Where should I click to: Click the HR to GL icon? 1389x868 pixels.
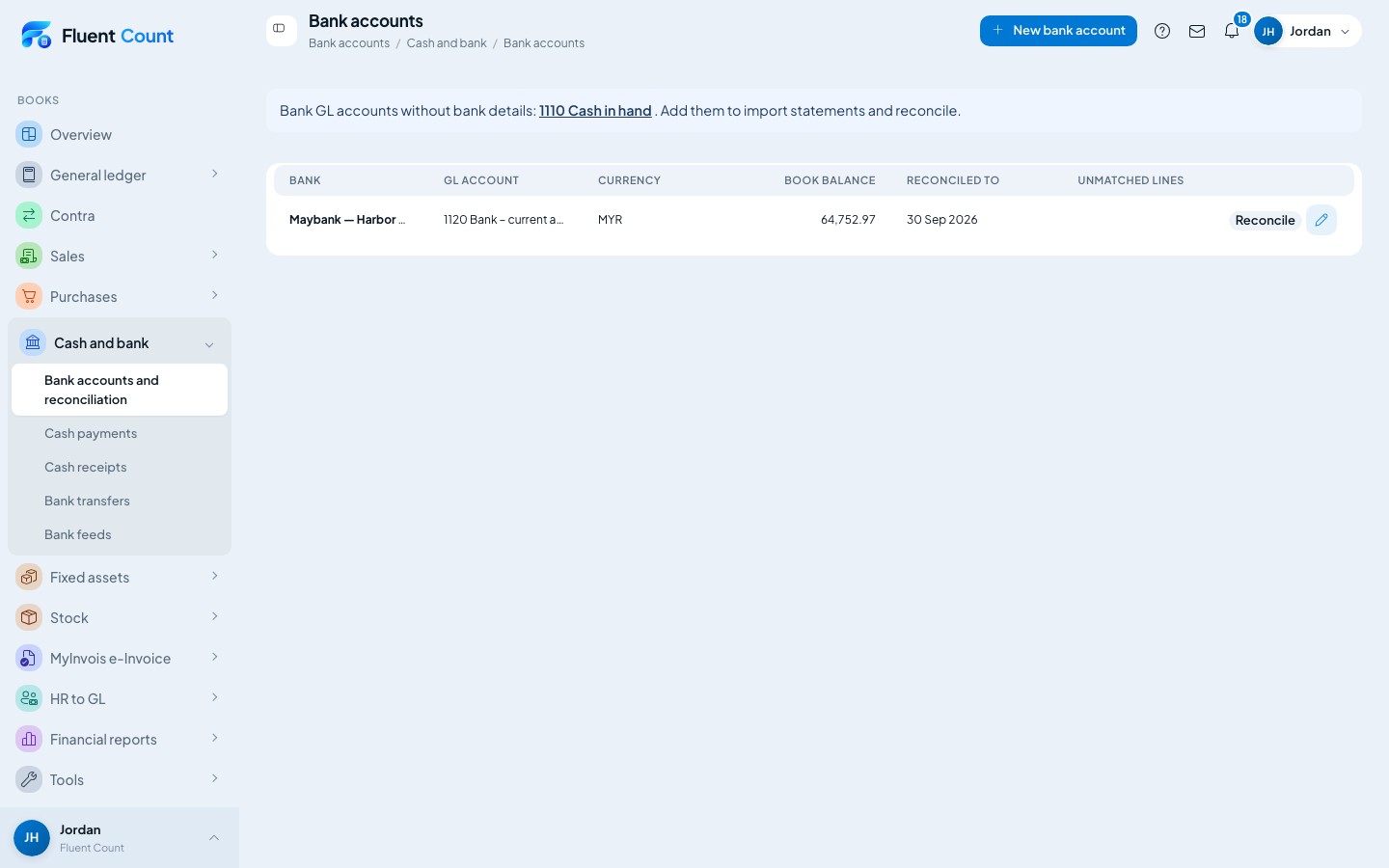tap(29, 698)
